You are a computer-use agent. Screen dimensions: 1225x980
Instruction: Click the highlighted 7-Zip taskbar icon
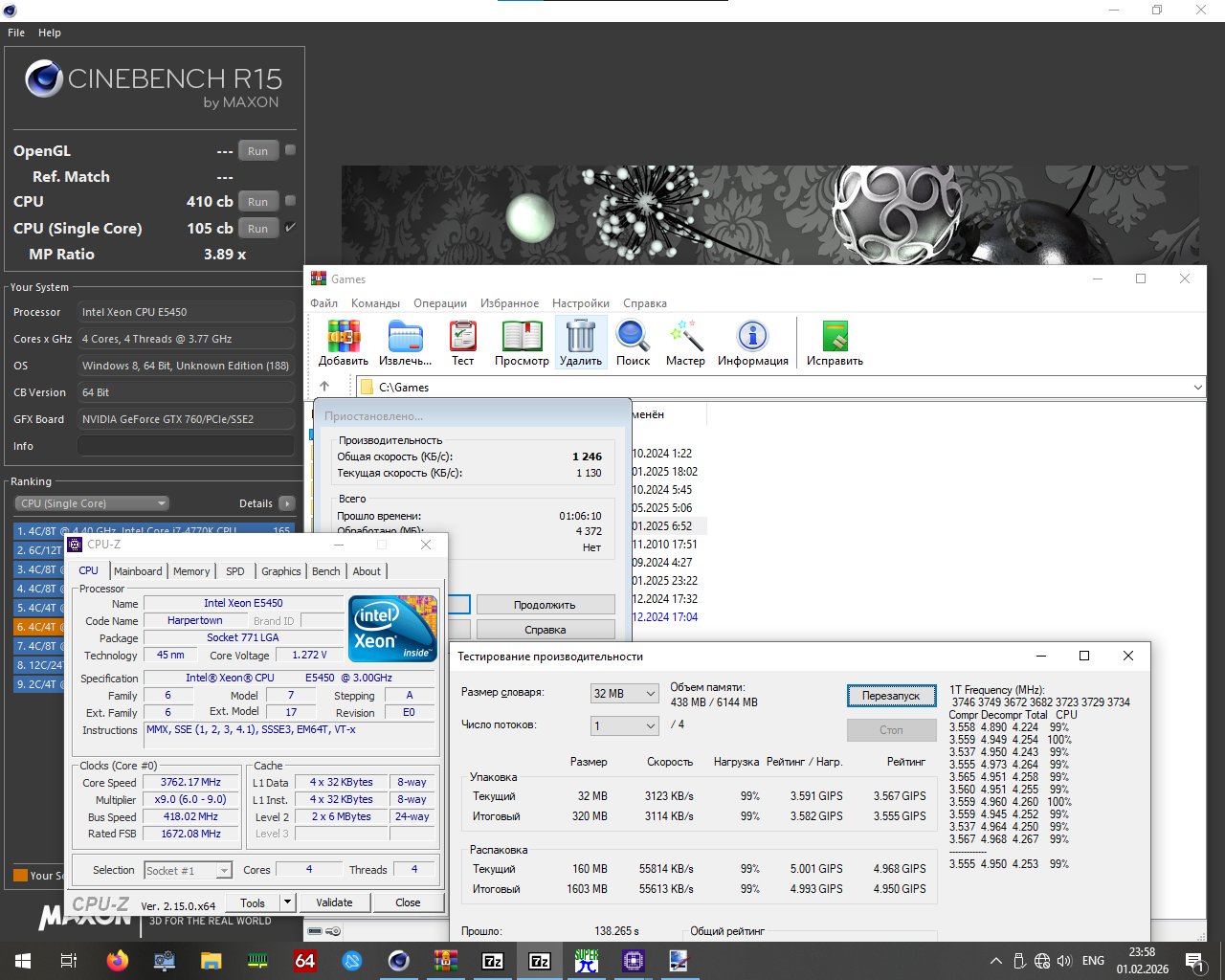point(540,961)
